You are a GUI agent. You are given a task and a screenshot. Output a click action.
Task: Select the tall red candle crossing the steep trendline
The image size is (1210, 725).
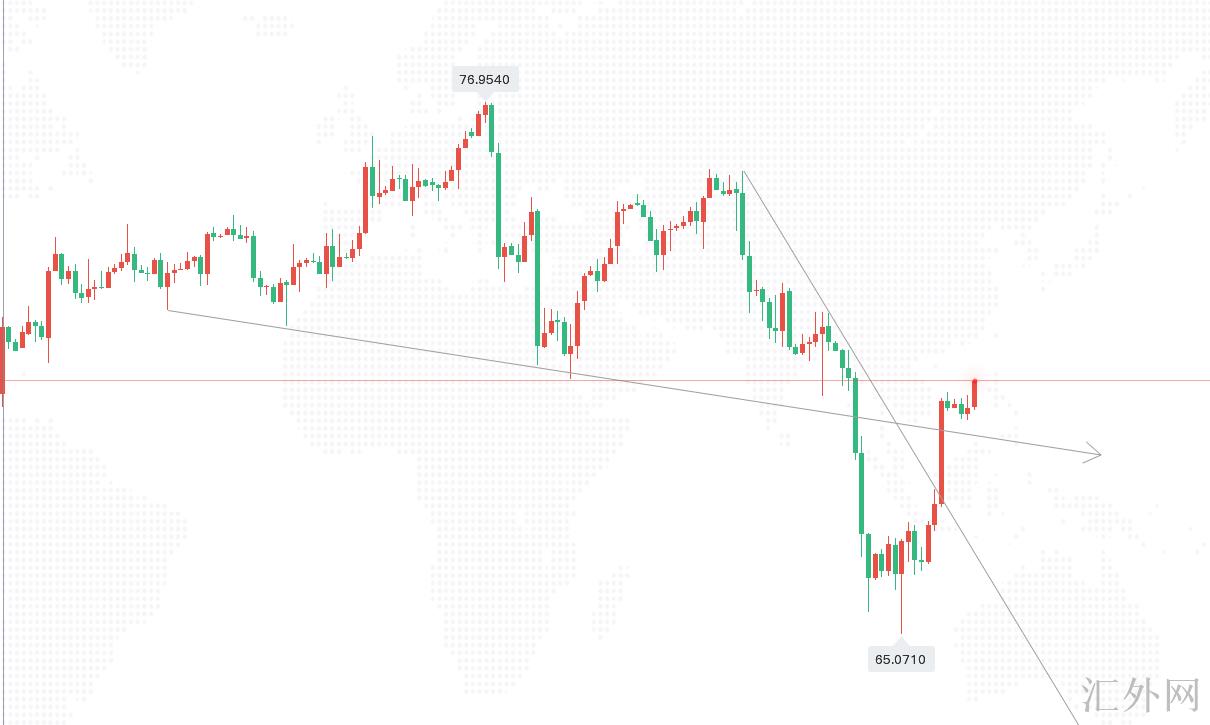[941, 448]
